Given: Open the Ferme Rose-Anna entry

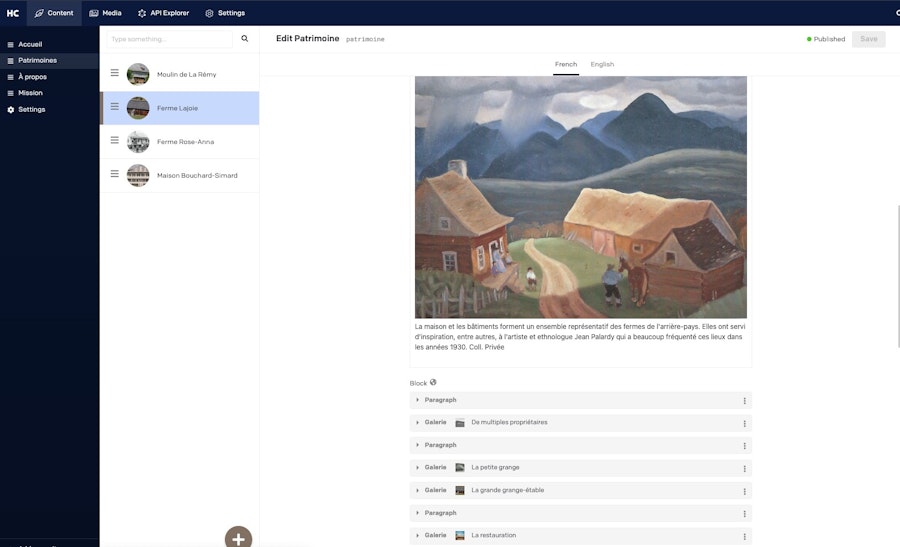Looking at the screenshot, I should coord(180,142).
